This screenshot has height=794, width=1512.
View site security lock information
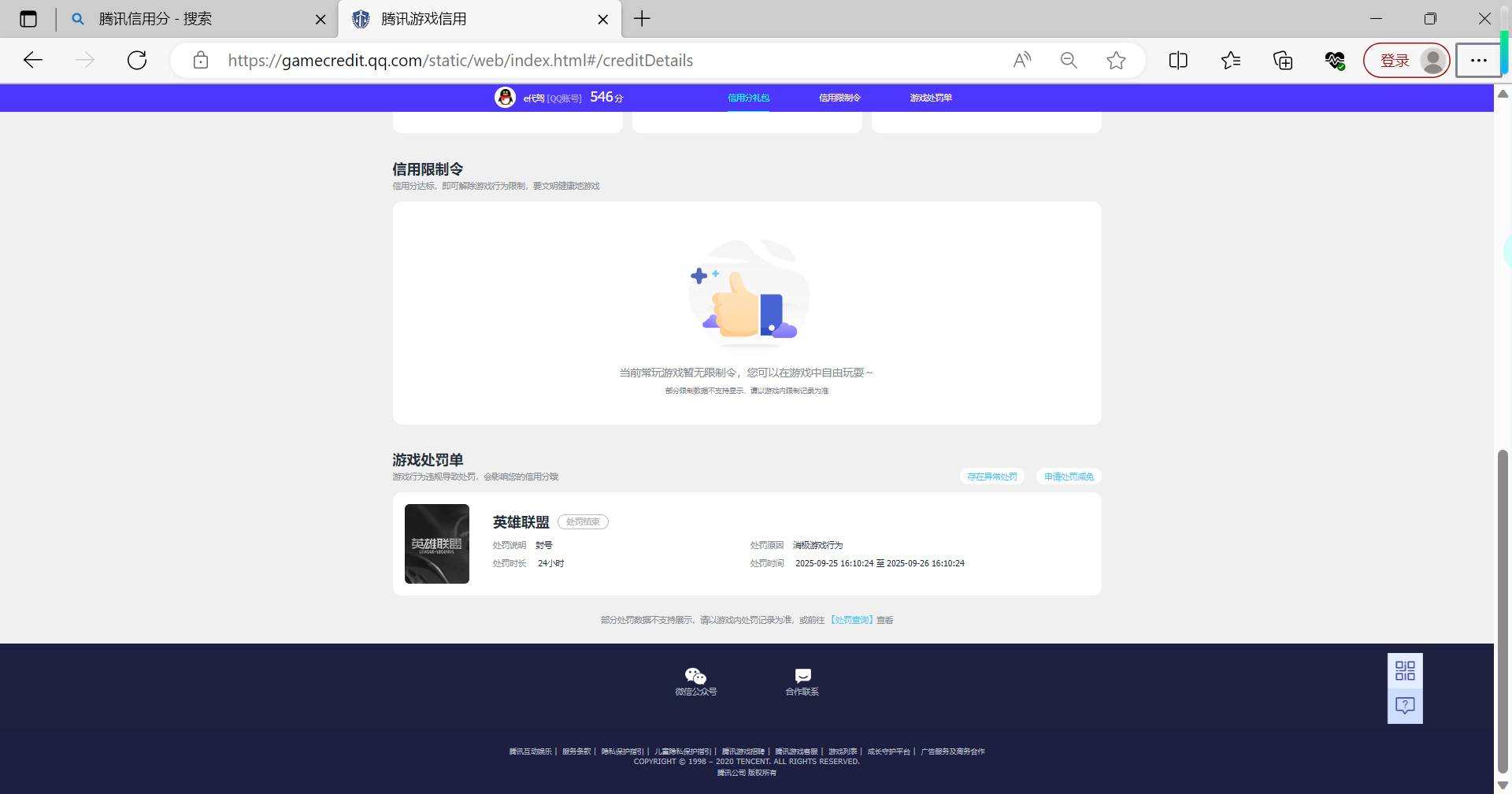tap(201, 60)
